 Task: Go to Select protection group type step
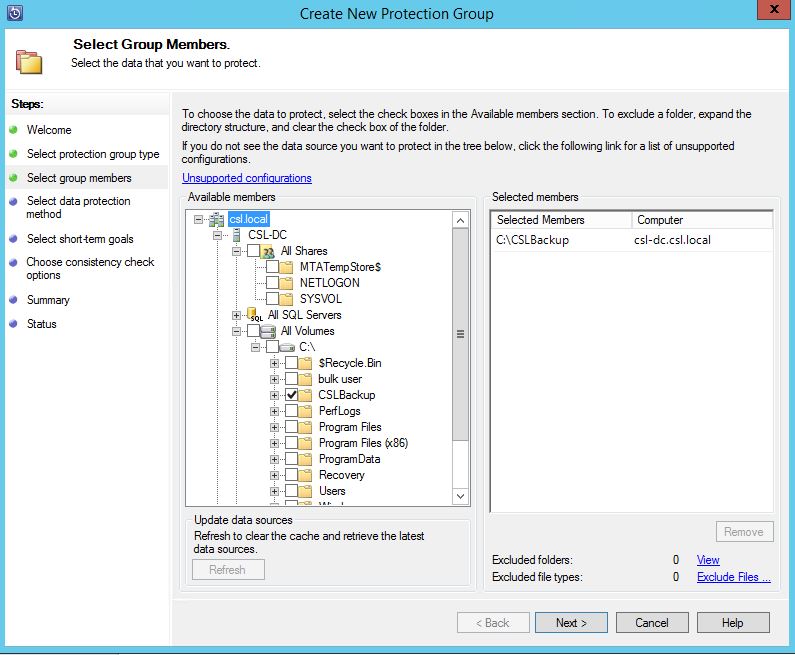(x=93, y=154)
